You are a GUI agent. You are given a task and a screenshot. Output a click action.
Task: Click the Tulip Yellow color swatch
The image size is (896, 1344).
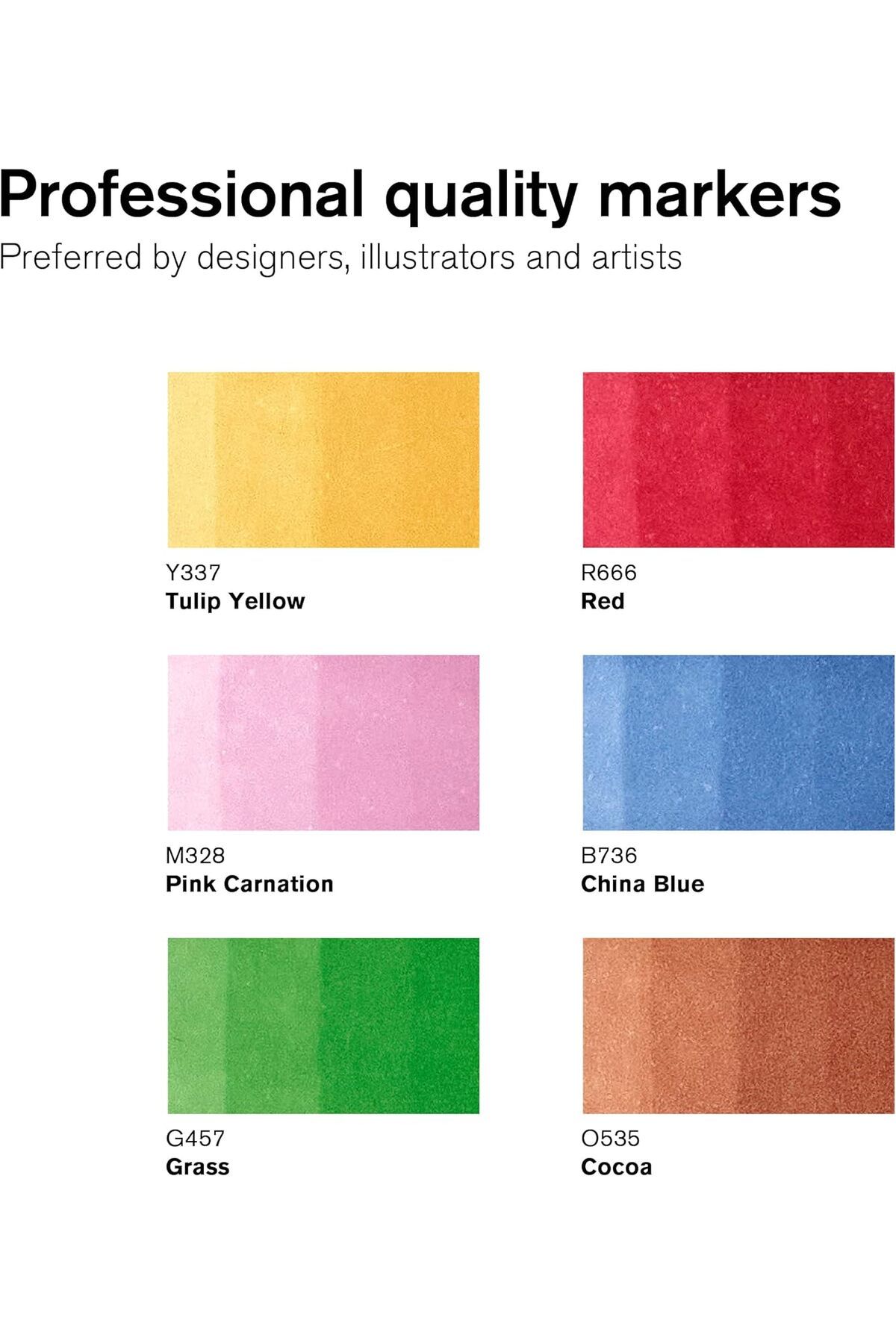[323, 460]
